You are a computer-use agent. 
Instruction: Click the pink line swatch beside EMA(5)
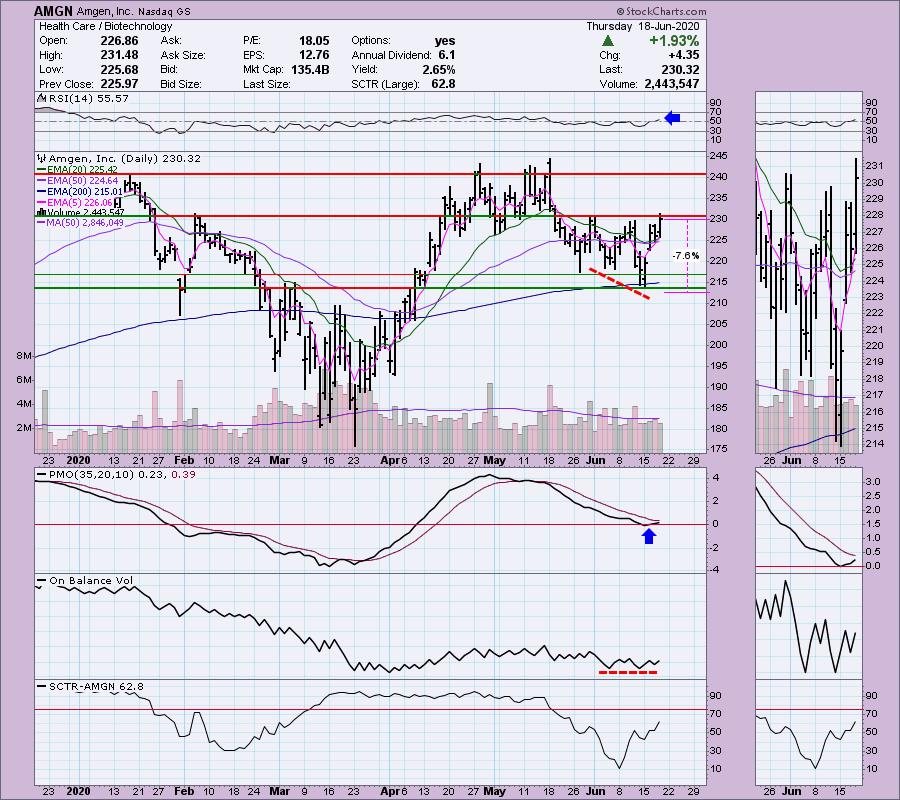click(x=41, y=202)
